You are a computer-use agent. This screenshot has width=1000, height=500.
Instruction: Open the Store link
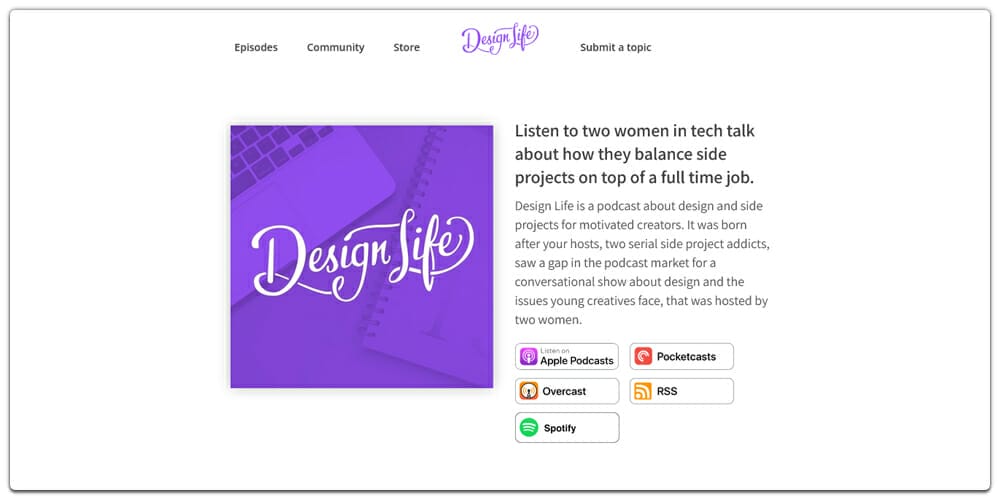click(x=406, y=47)
